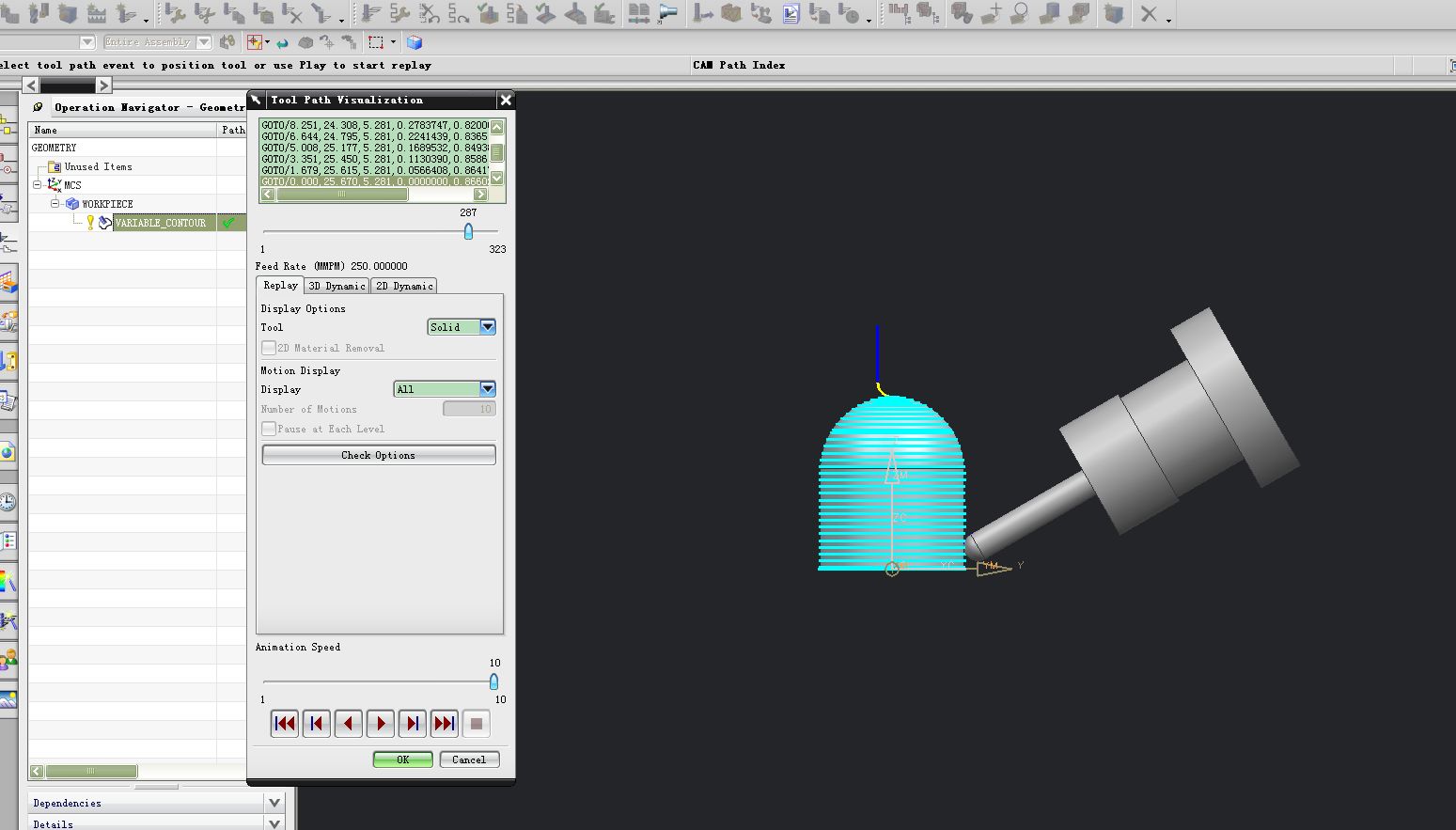The width and height of the screenshot is (1456, 830).
Task: Close the Tool Path Visualization dialog
Action: coord(506,100)
